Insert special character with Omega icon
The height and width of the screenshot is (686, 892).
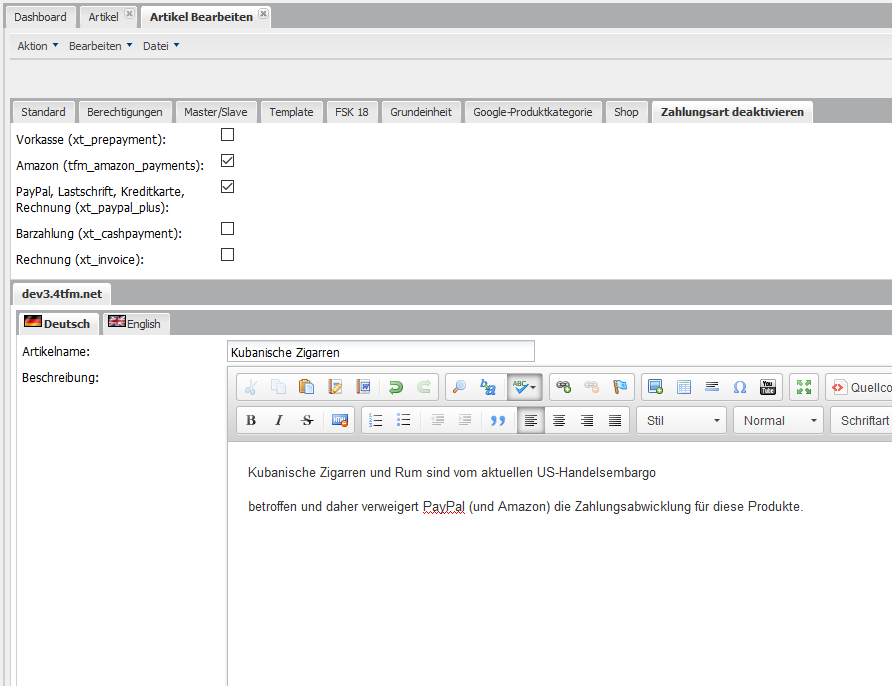[x=740, y=387]
